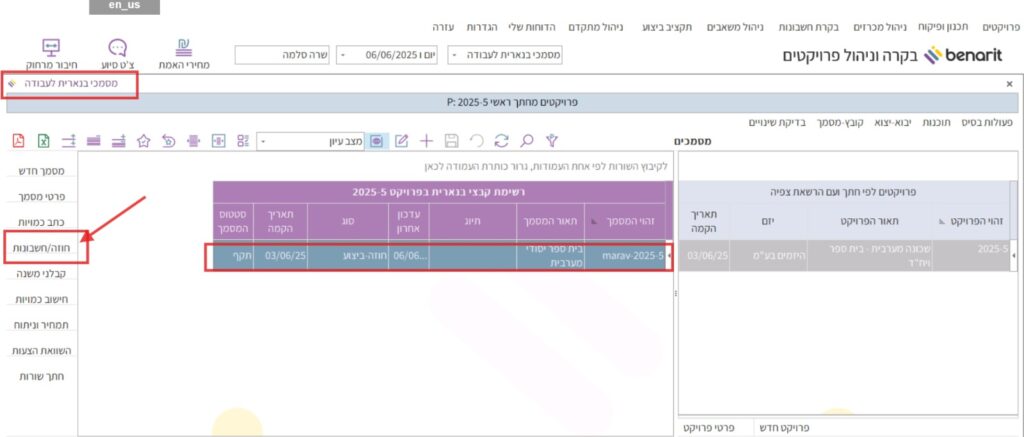This screenshot has height=437, width=1024.
Task: Click the Excel export icon
Action: click(44, 141)
